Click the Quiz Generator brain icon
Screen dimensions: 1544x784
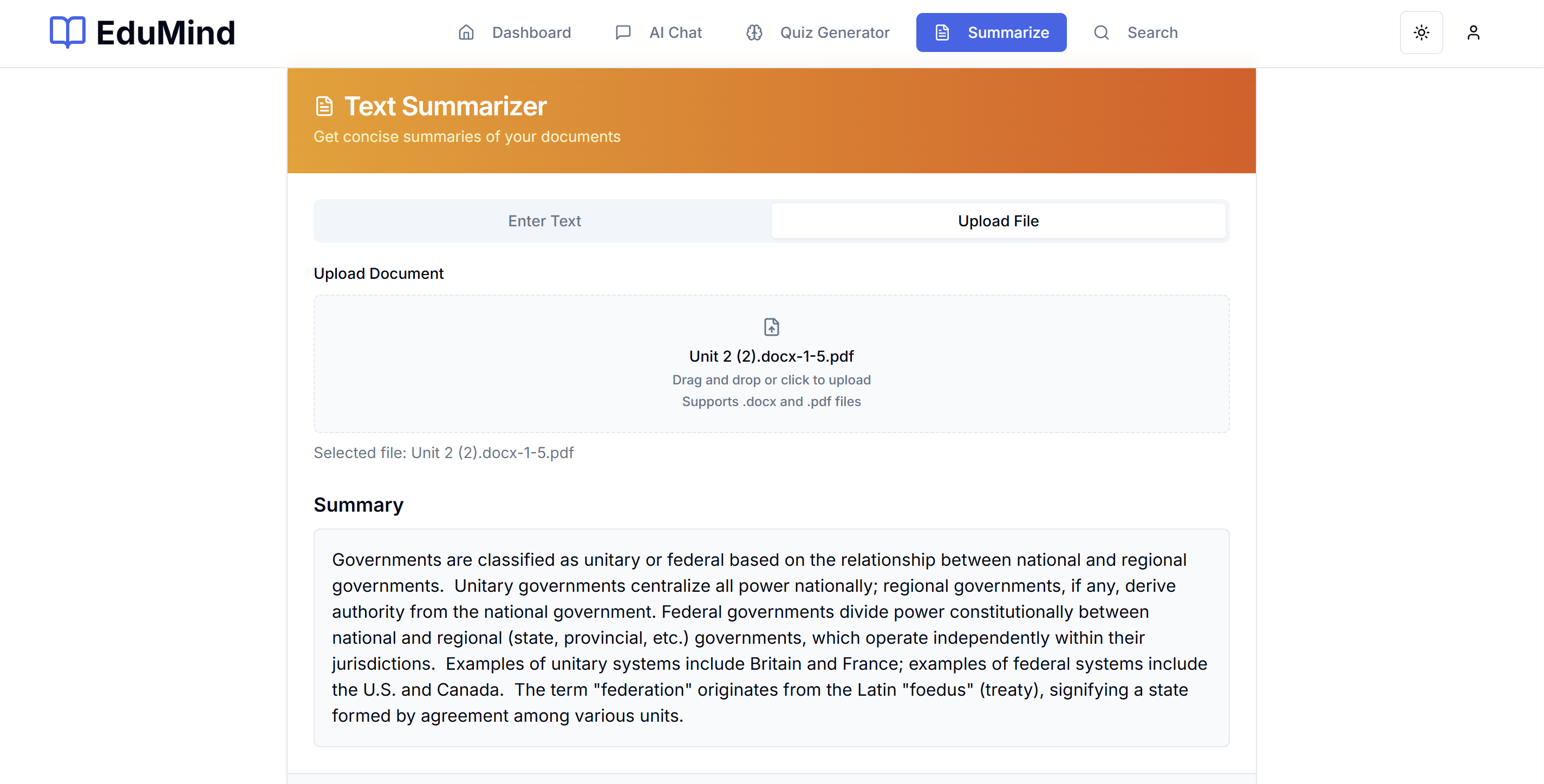click(x=754, y=32)
